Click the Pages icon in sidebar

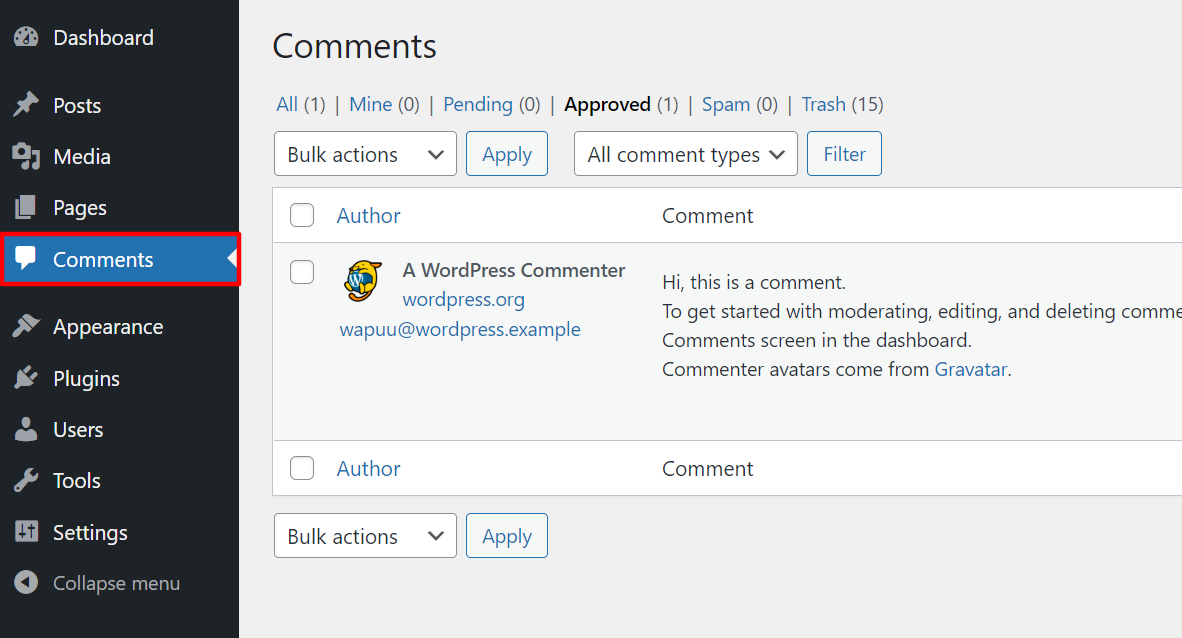(25, 208)
